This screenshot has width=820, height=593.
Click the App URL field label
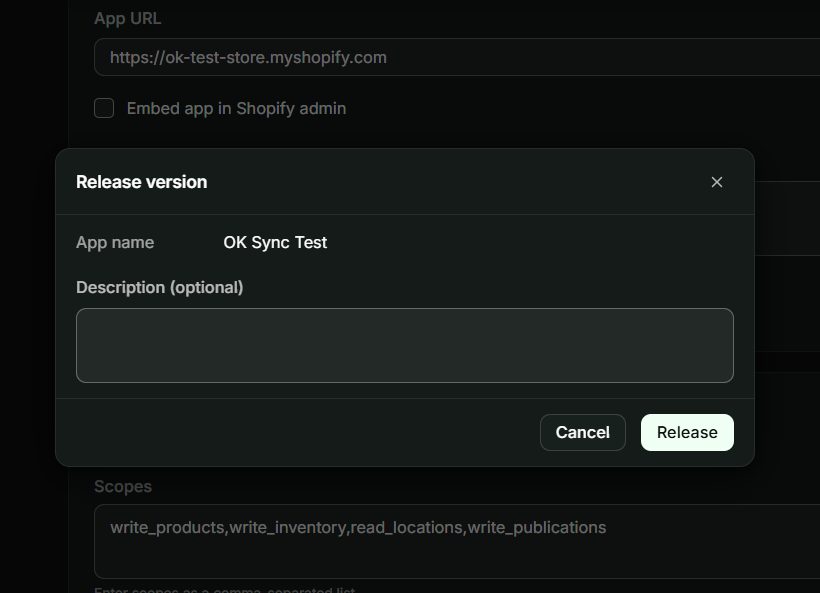[x=128, y=18]
